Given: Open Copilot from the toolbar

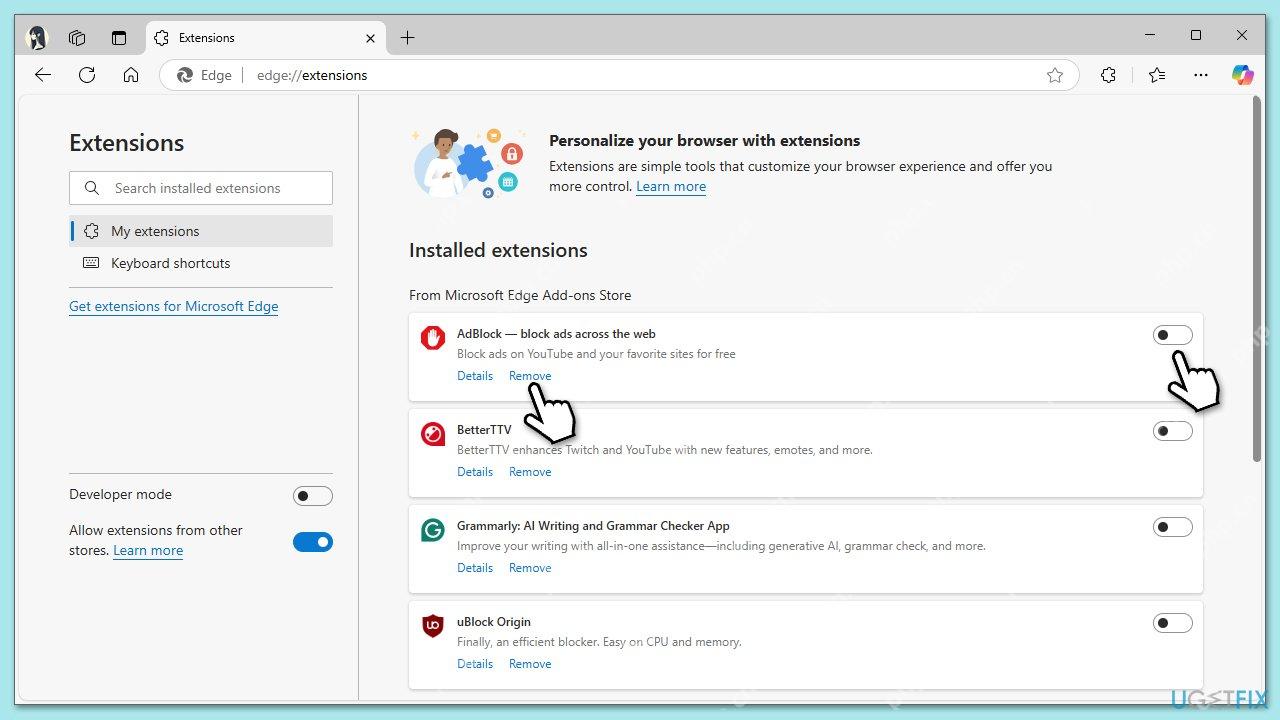Looking at the screenshot, I should [1242, 75].
